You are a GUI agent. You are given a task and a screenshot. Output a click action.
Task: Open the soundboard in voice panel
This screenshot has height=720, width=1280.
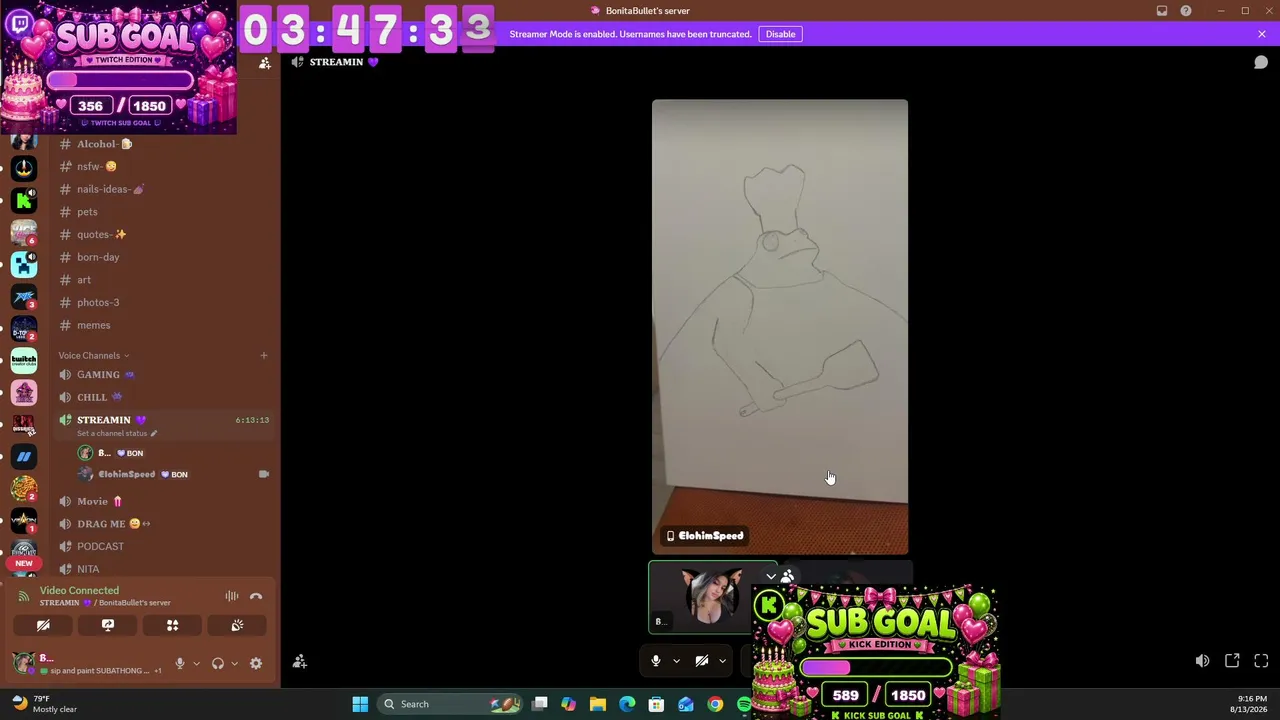tap(237, 626)
